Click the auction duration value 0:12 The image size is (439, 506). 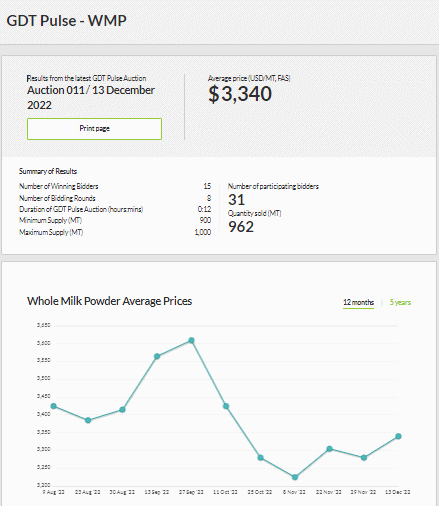point(204,209)
